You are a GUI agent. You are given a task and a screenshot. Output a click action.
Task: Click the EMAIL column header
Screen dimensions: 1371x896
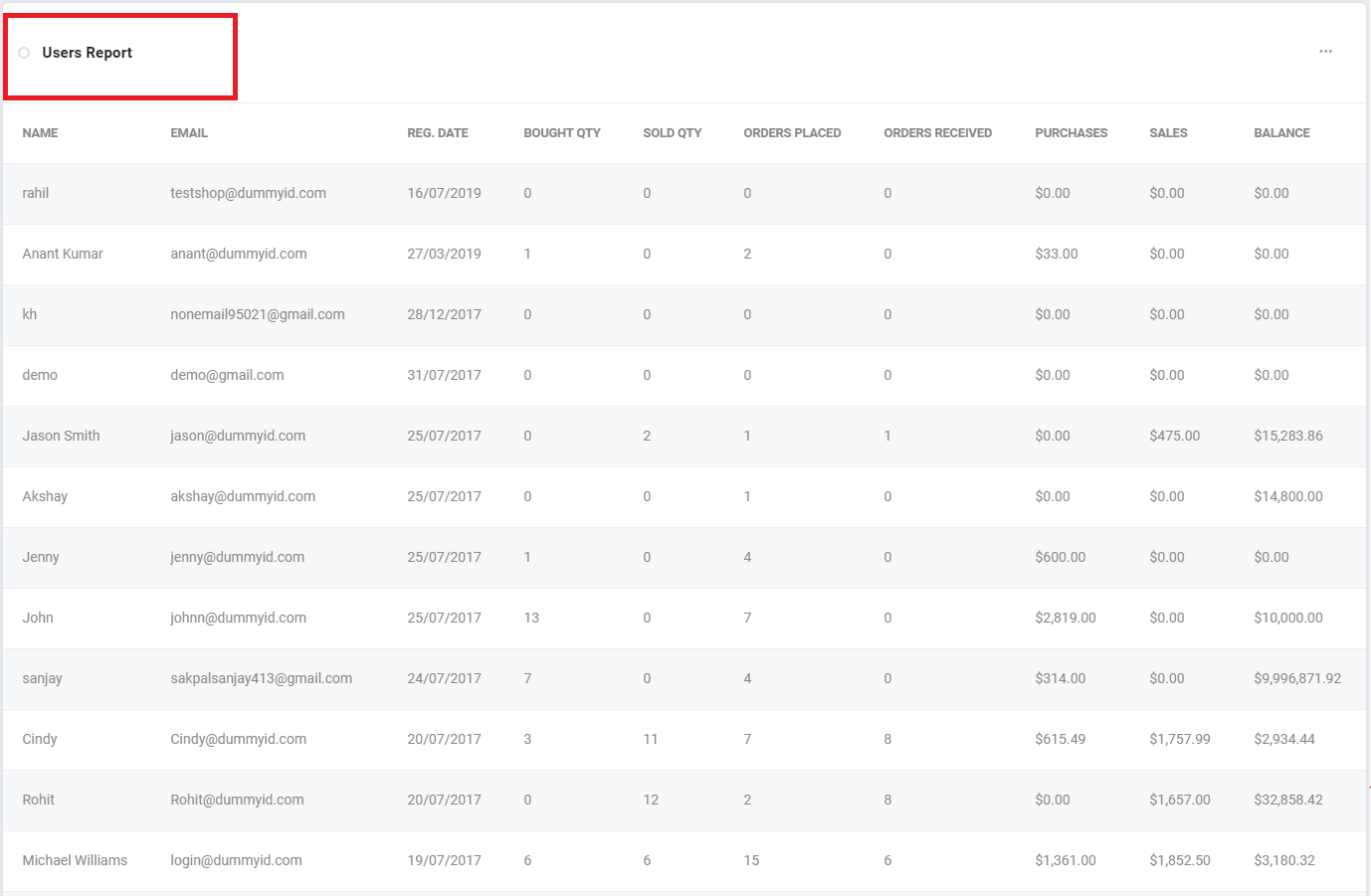coord(189,133)
